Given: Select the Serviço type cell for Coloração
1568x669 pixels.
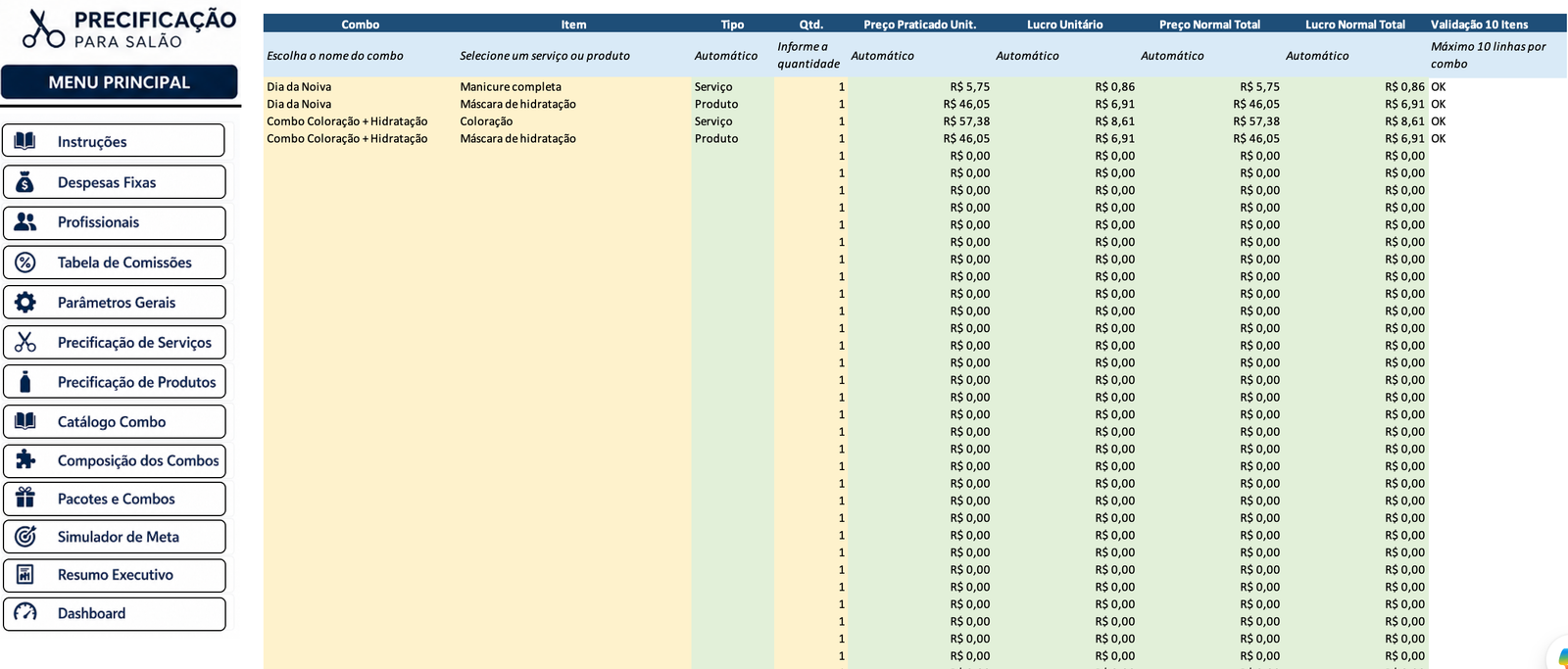Looking at the screenshot, I should coord(733,121).
